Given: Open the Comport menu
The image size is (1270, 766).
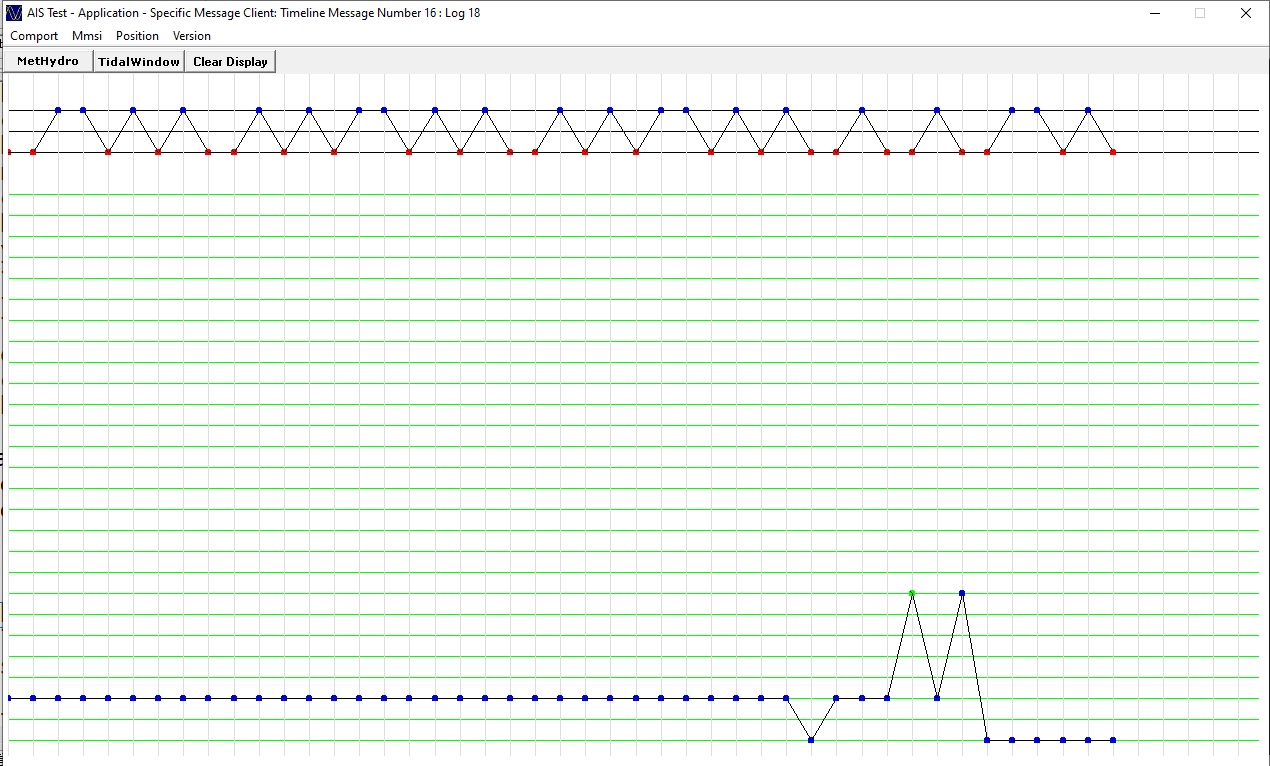Looking at the screenshot, I should coord(34,36).
